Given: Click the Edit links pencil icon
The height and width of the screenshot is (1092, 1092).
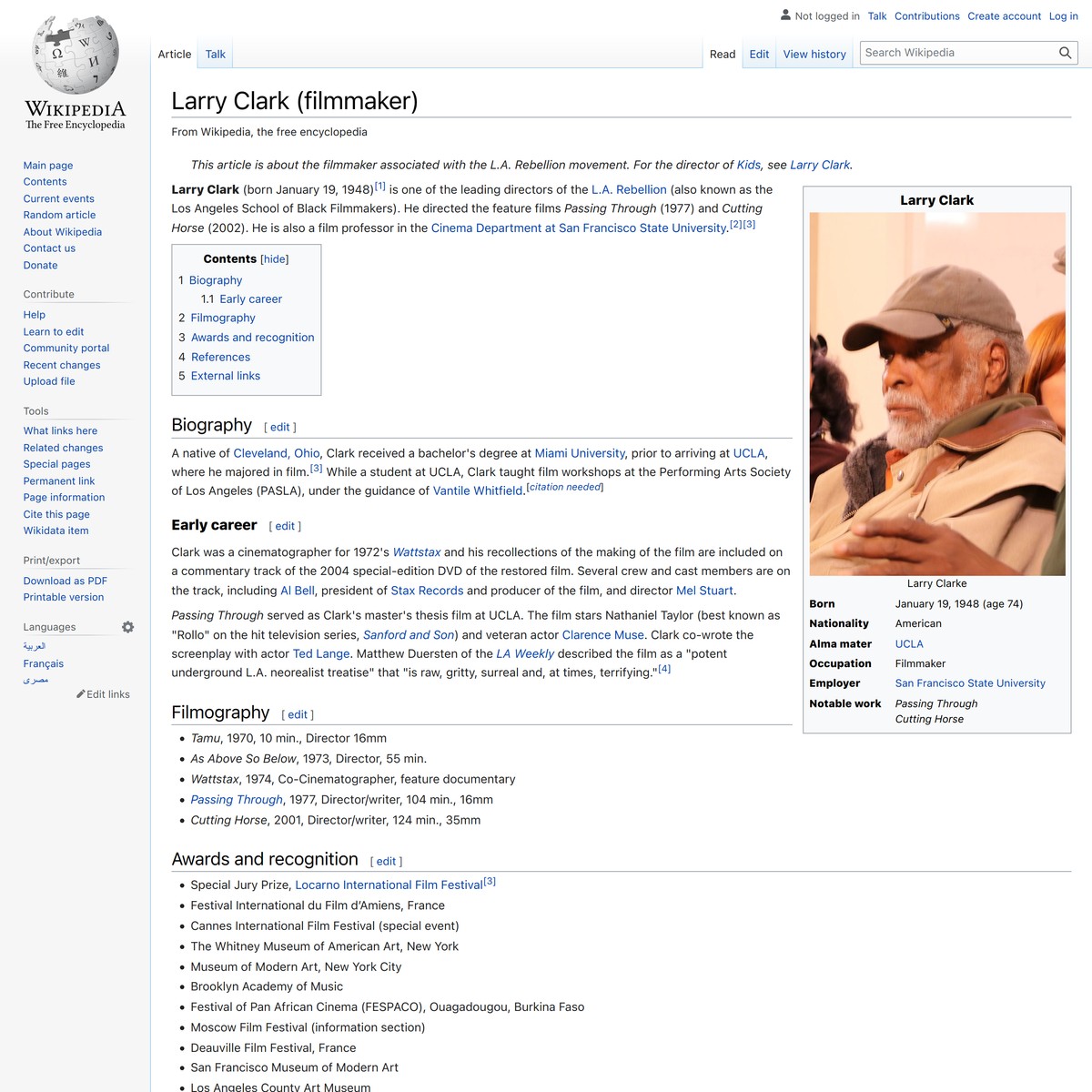Looking at the screenshot, I should pos(81,693).
